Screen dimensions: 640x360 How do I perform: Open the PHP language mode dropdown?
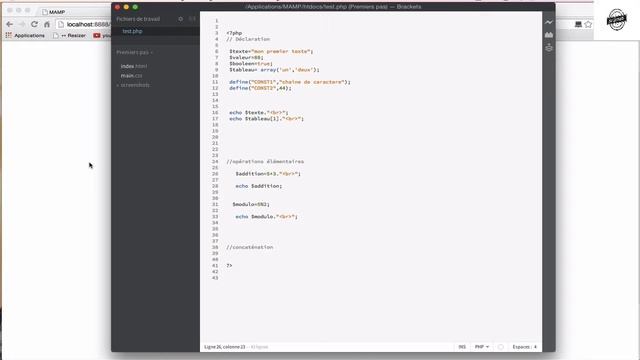[482, 347]
